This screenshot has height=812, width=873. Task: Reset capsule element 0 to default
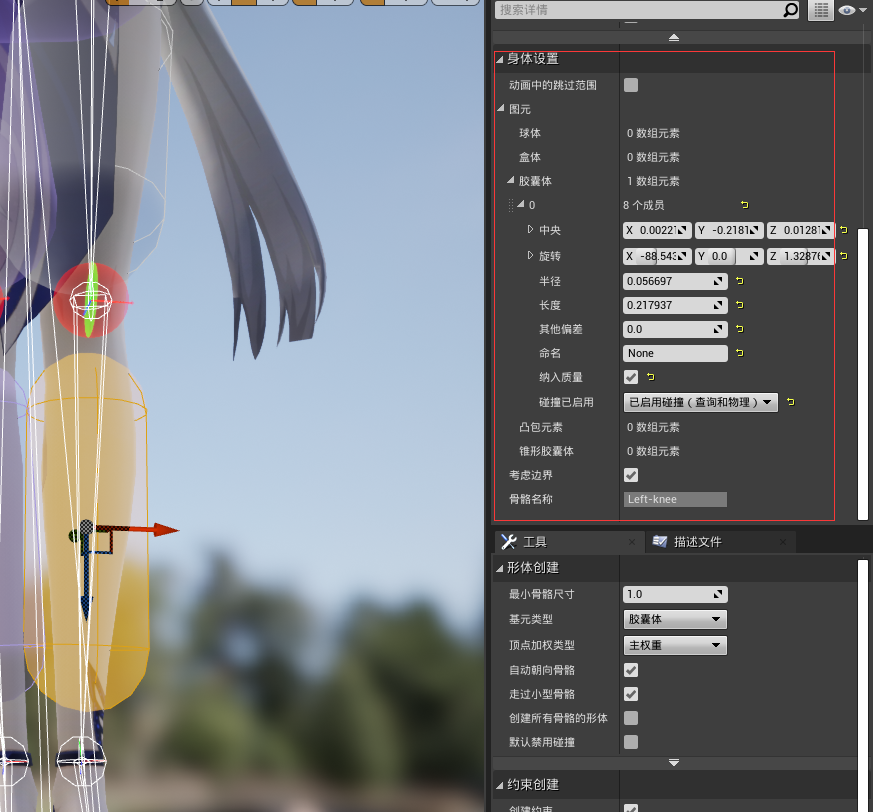point(744,205)
